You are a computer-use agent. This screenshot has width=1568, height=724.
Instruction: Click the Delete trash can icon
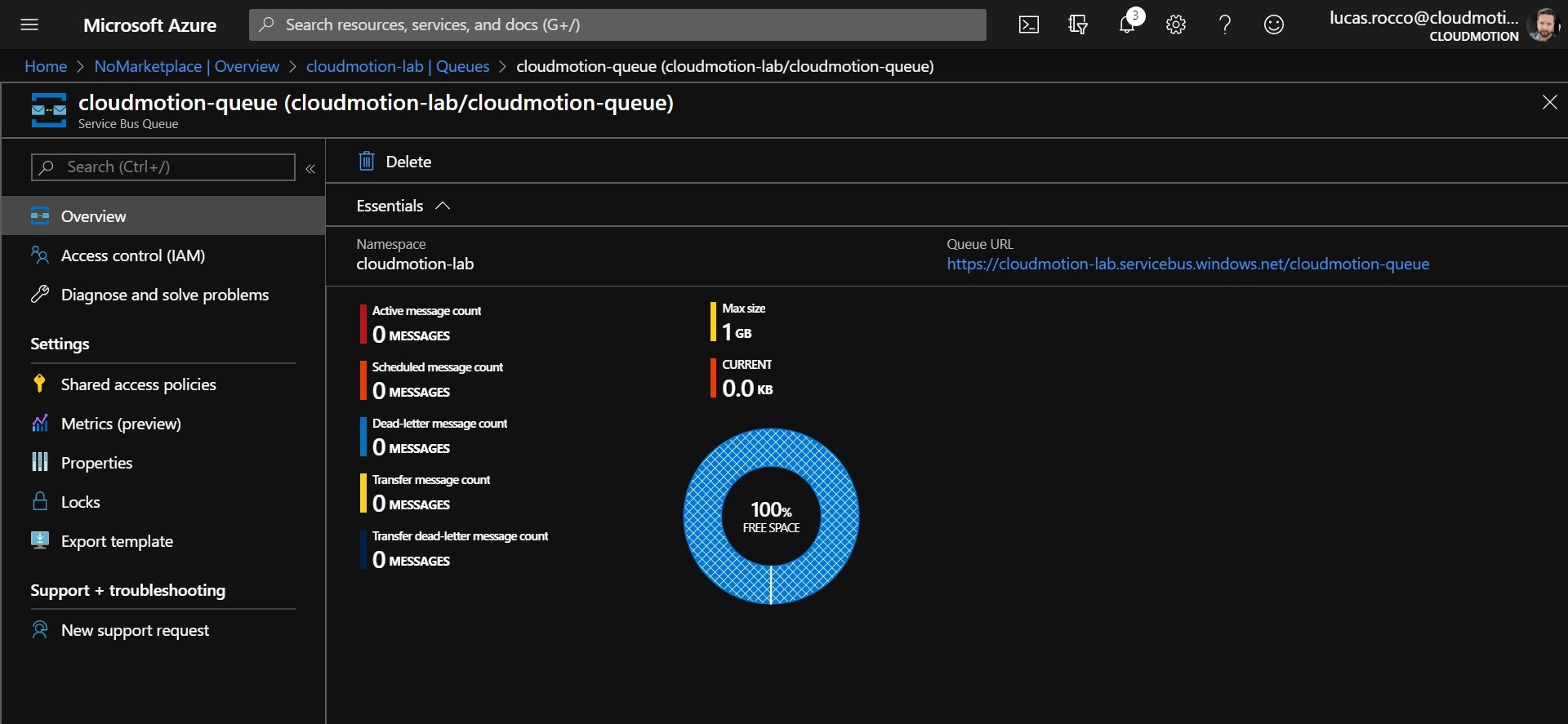coord(367,161)
